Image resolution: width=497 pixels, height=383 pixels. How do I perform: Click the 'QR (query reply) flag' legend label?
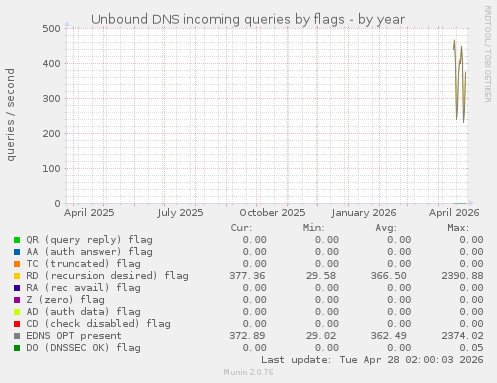pos(89,240)
